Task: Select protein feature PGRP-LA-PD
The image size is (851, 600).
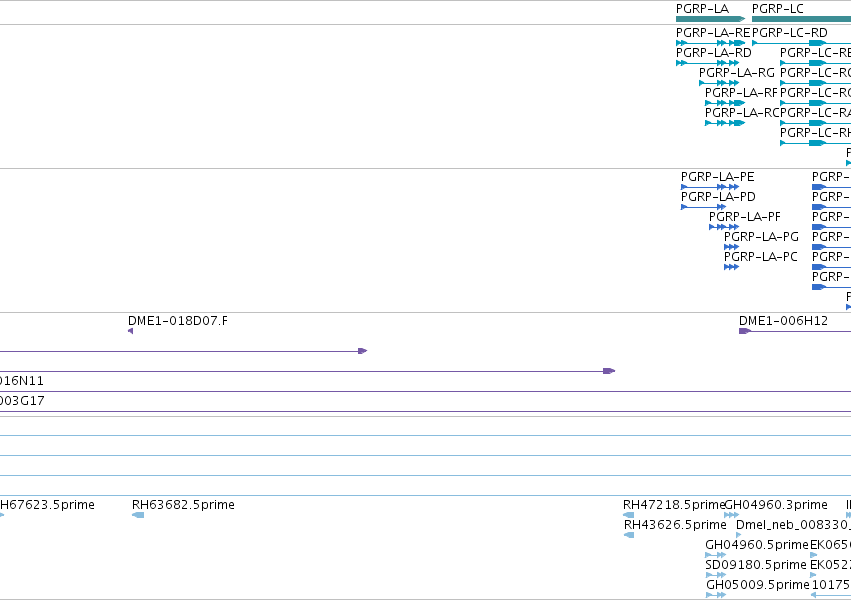Action: [718, 197]
